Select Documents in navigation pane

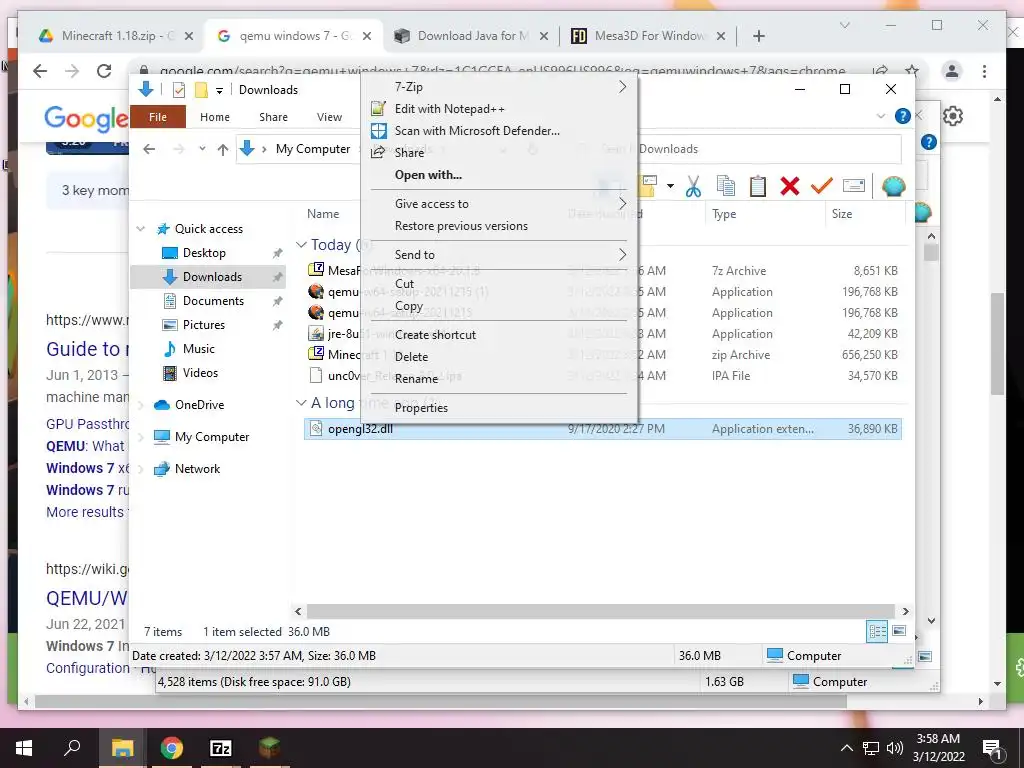(213, 300)
